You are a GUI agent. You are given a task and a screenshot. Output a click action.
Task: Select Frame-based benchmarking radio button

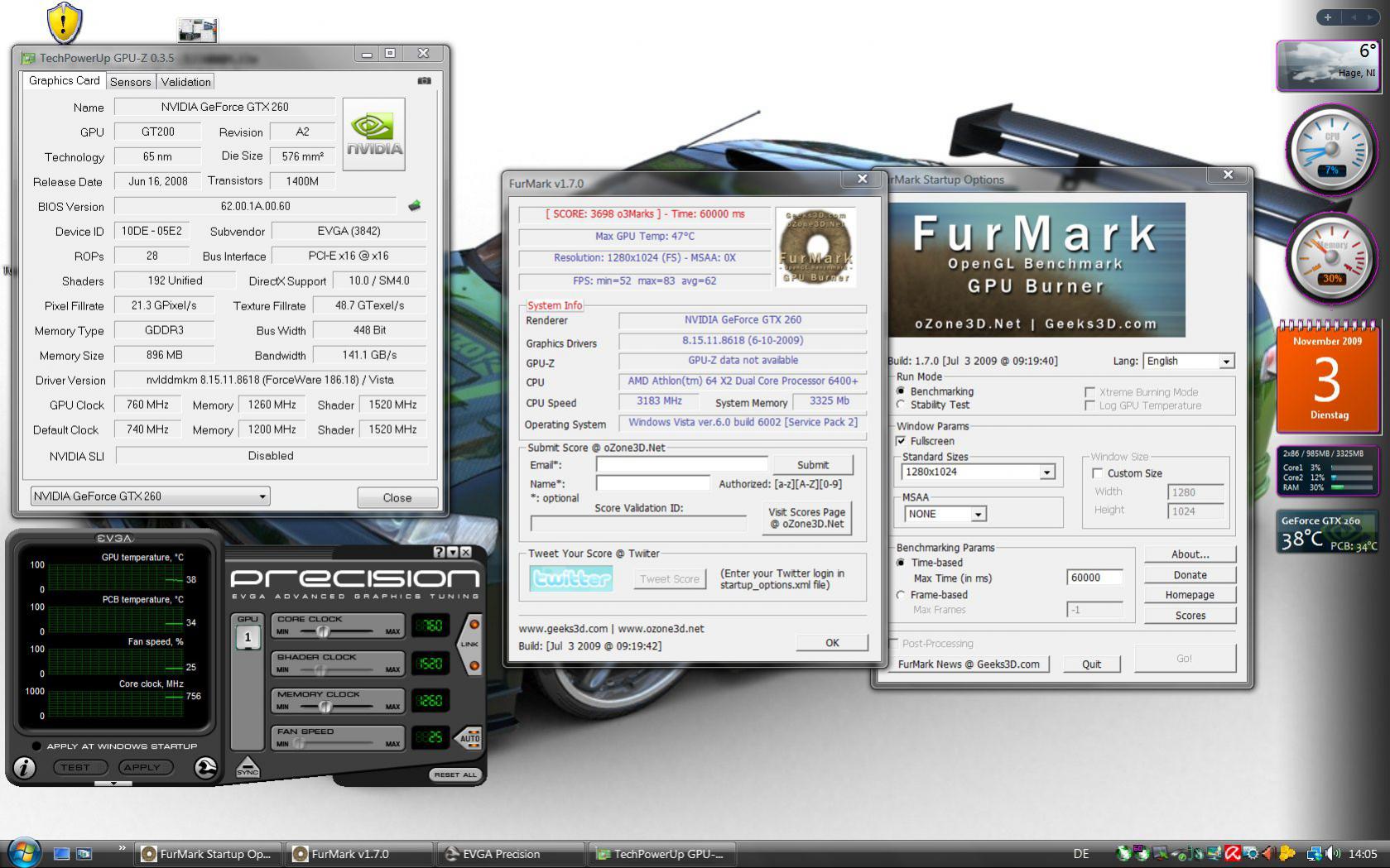pyautogui.click(x=902, y=595)
